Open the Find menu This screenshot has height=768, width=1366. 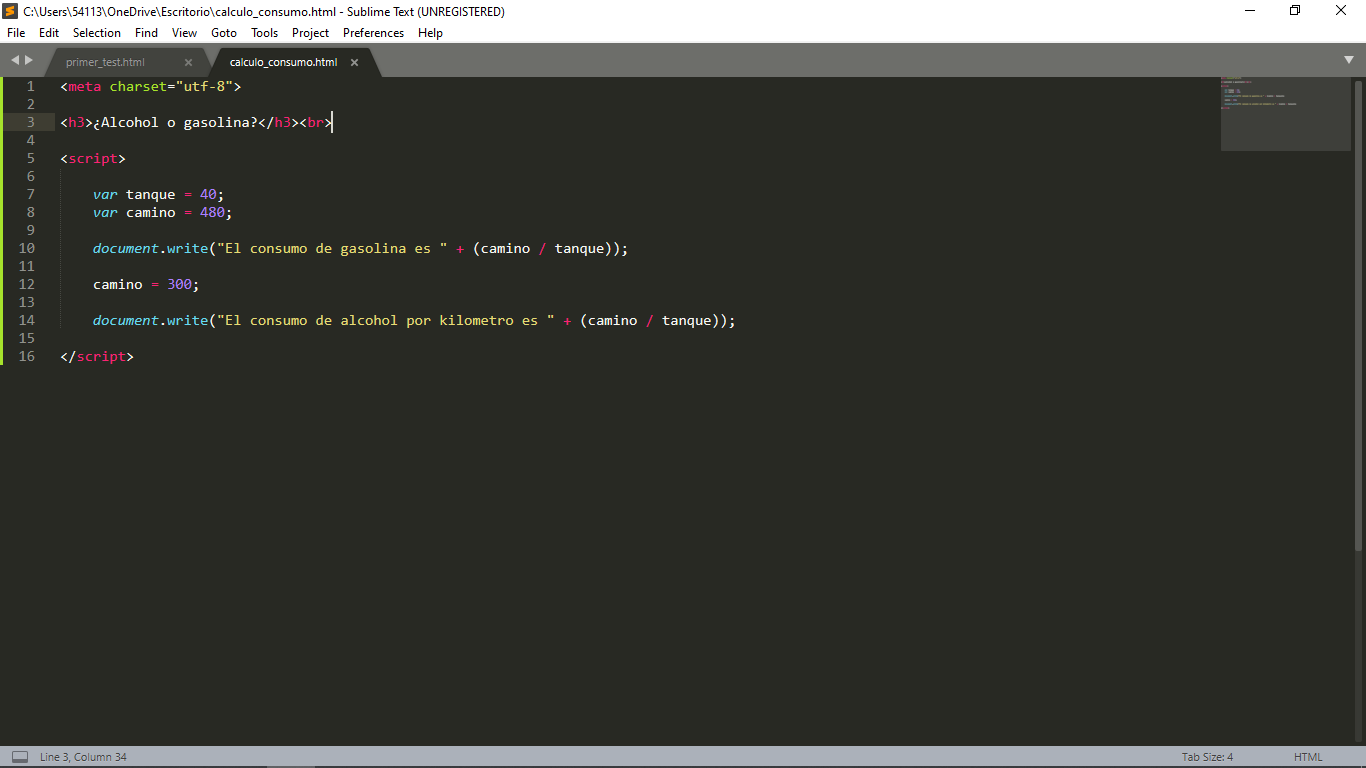(146, 33)
